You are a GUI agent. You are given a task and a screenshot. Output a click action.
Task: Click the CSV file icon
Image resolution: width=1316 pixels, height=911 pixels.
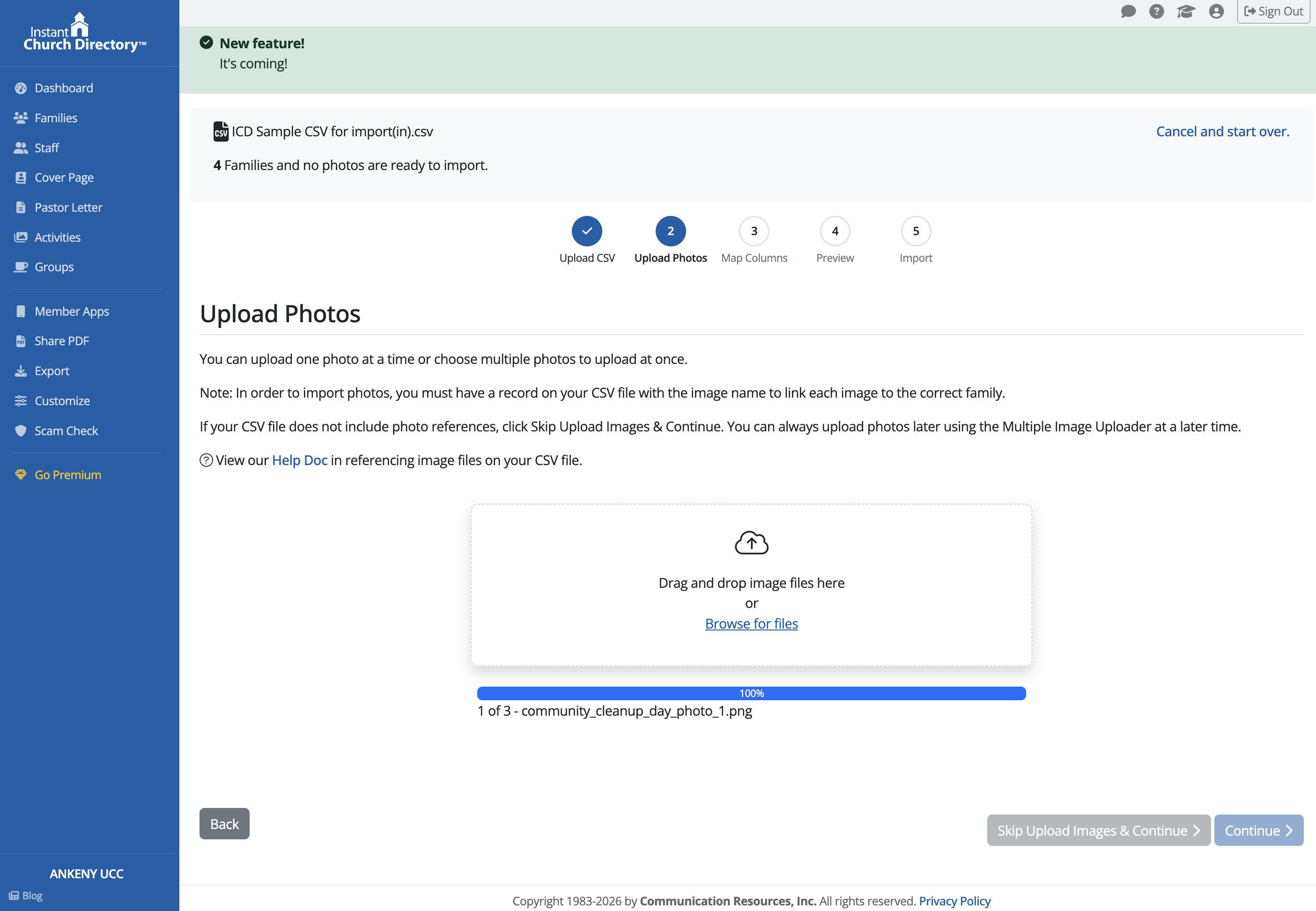(x=221, y=132)
